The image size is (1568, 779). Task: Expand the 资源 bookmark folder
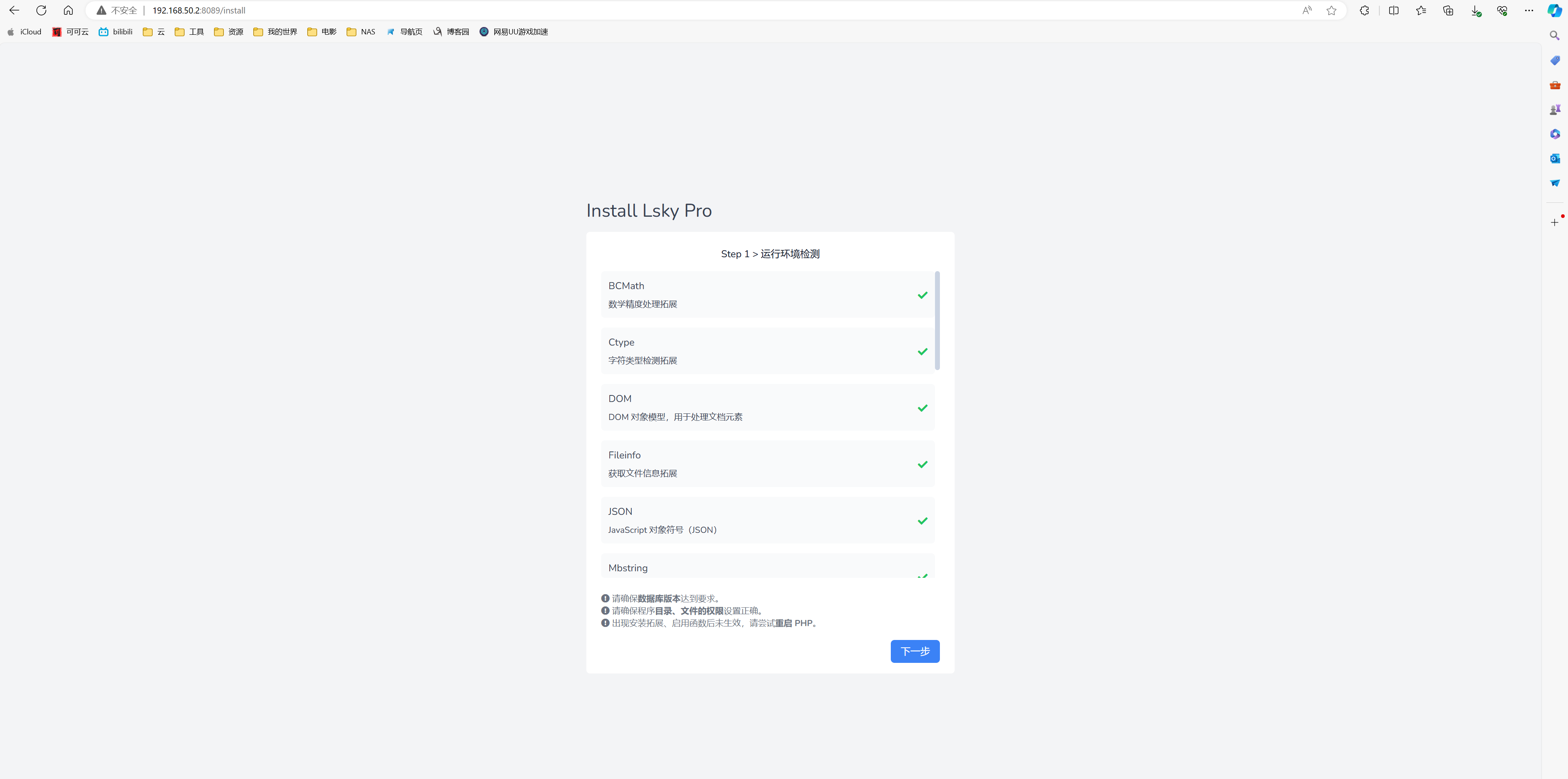point(229,31)
